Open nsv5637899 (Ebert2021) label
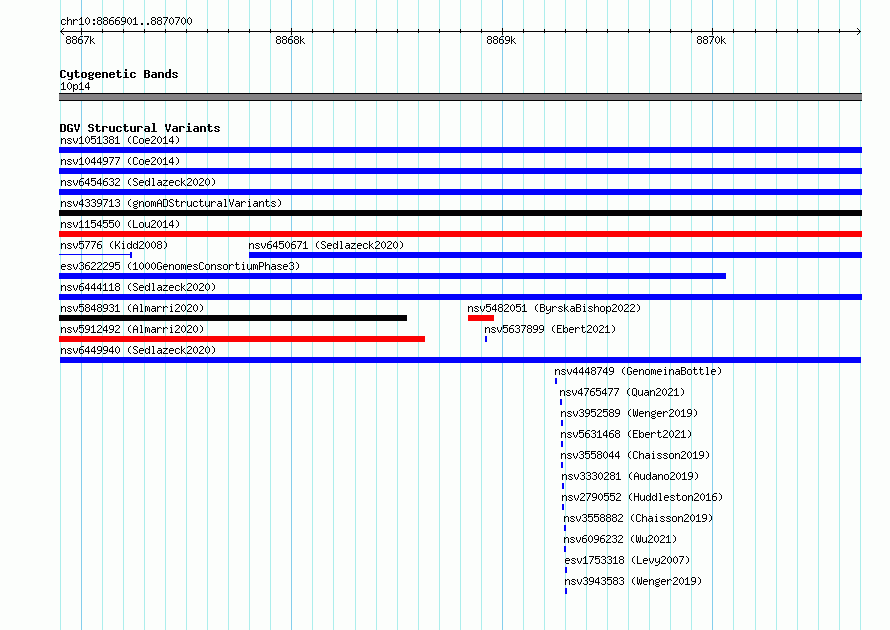 550,329
